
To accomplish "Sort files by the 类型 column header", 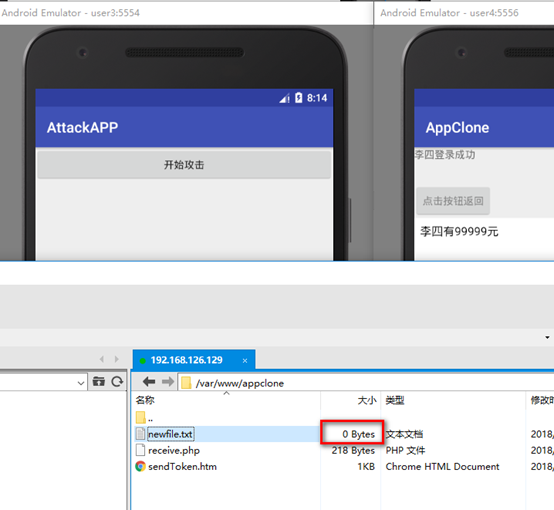I will point(395,400).
